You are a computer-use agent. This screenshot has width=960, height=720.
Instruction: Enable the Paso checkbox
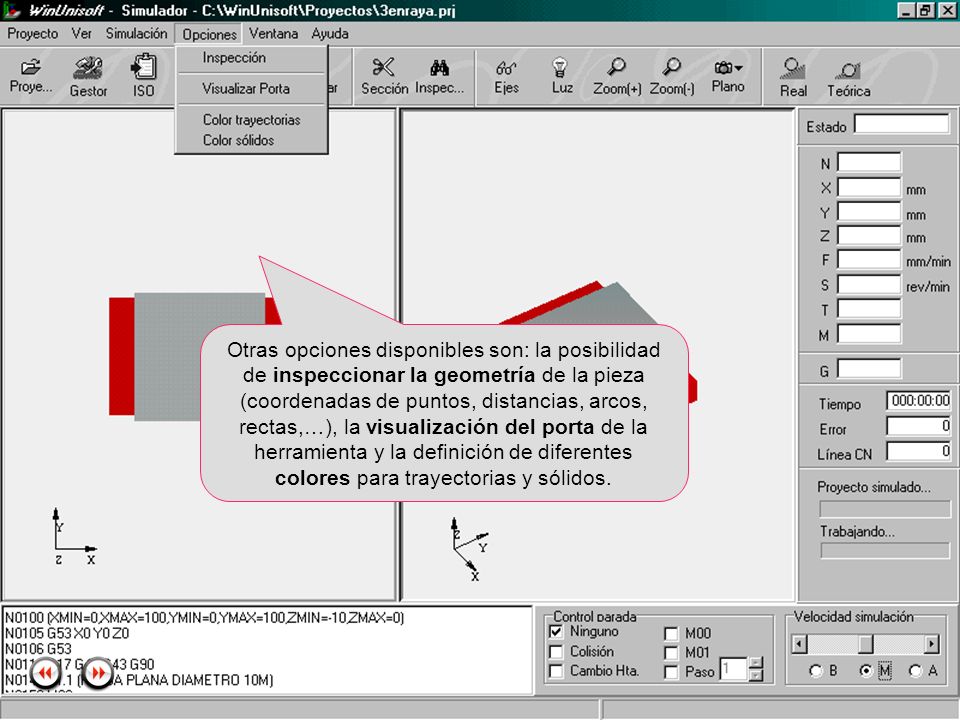pyautogui.click(x=672, y=672)
